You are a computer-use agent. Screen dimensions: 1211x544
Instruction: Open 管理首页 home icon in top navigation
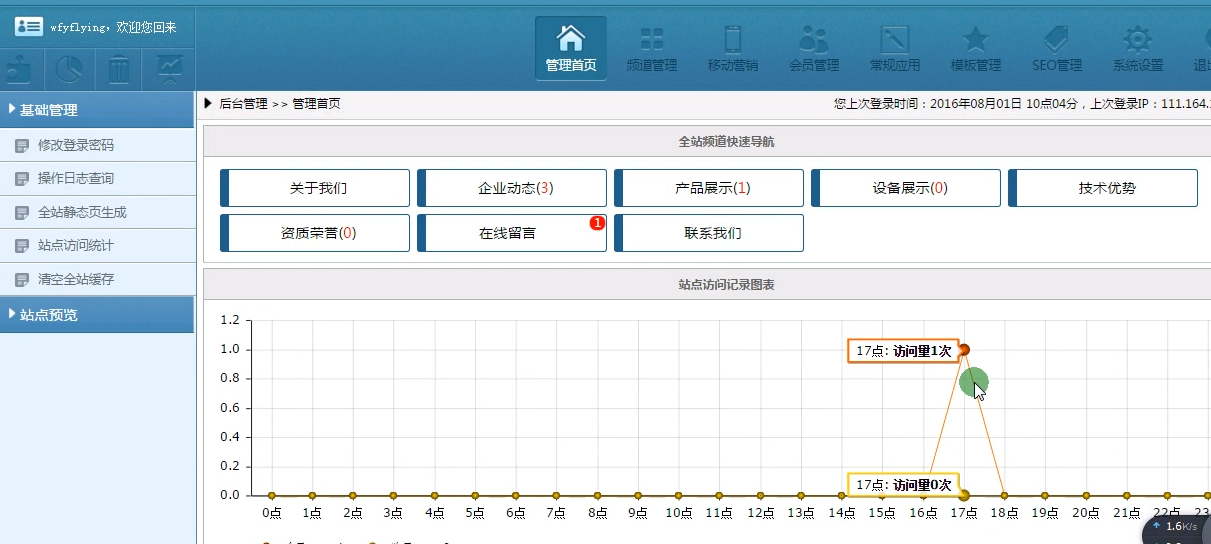[570, 40]
